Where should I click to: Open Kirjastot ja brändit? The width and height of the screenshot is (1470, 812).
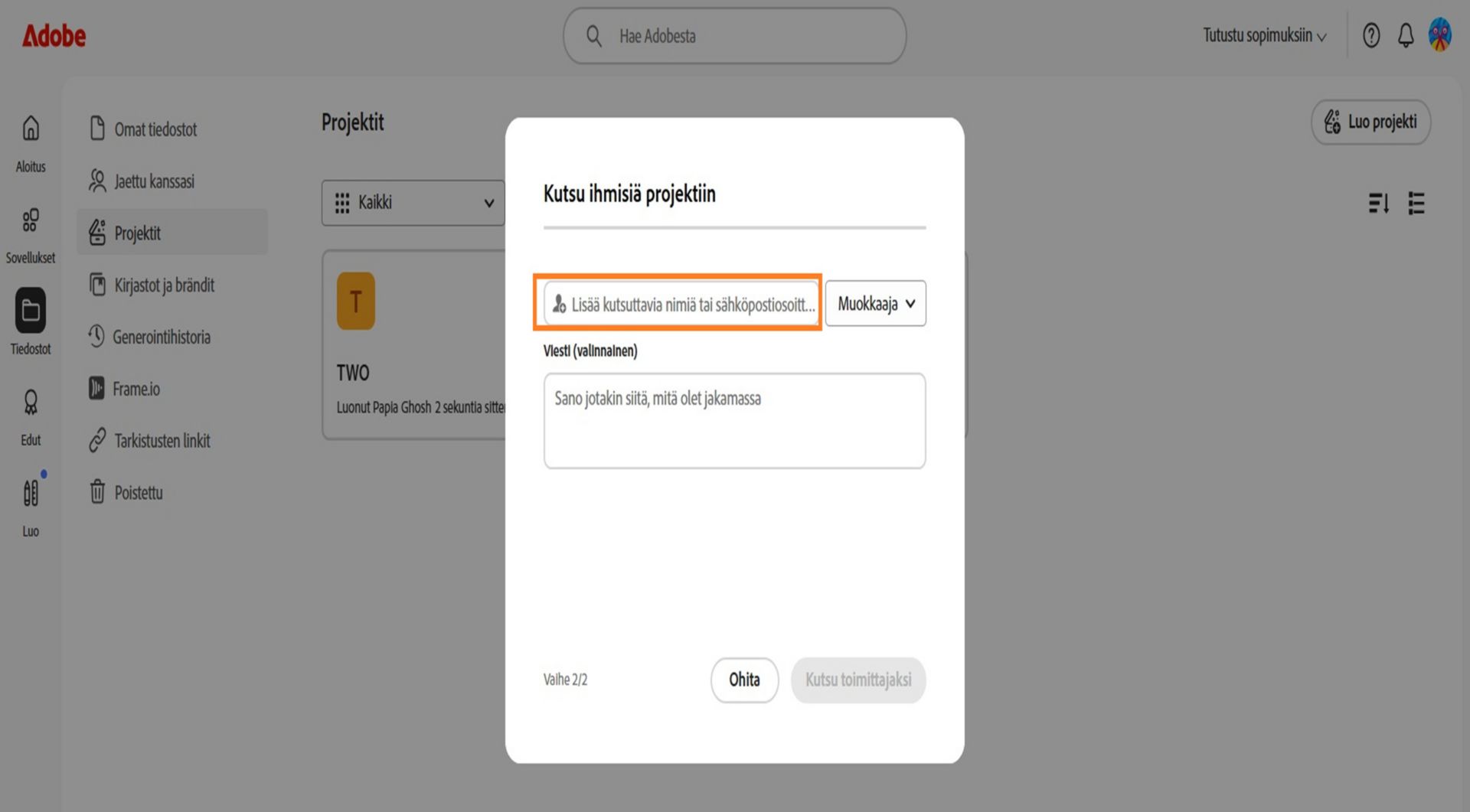[172, 285]
